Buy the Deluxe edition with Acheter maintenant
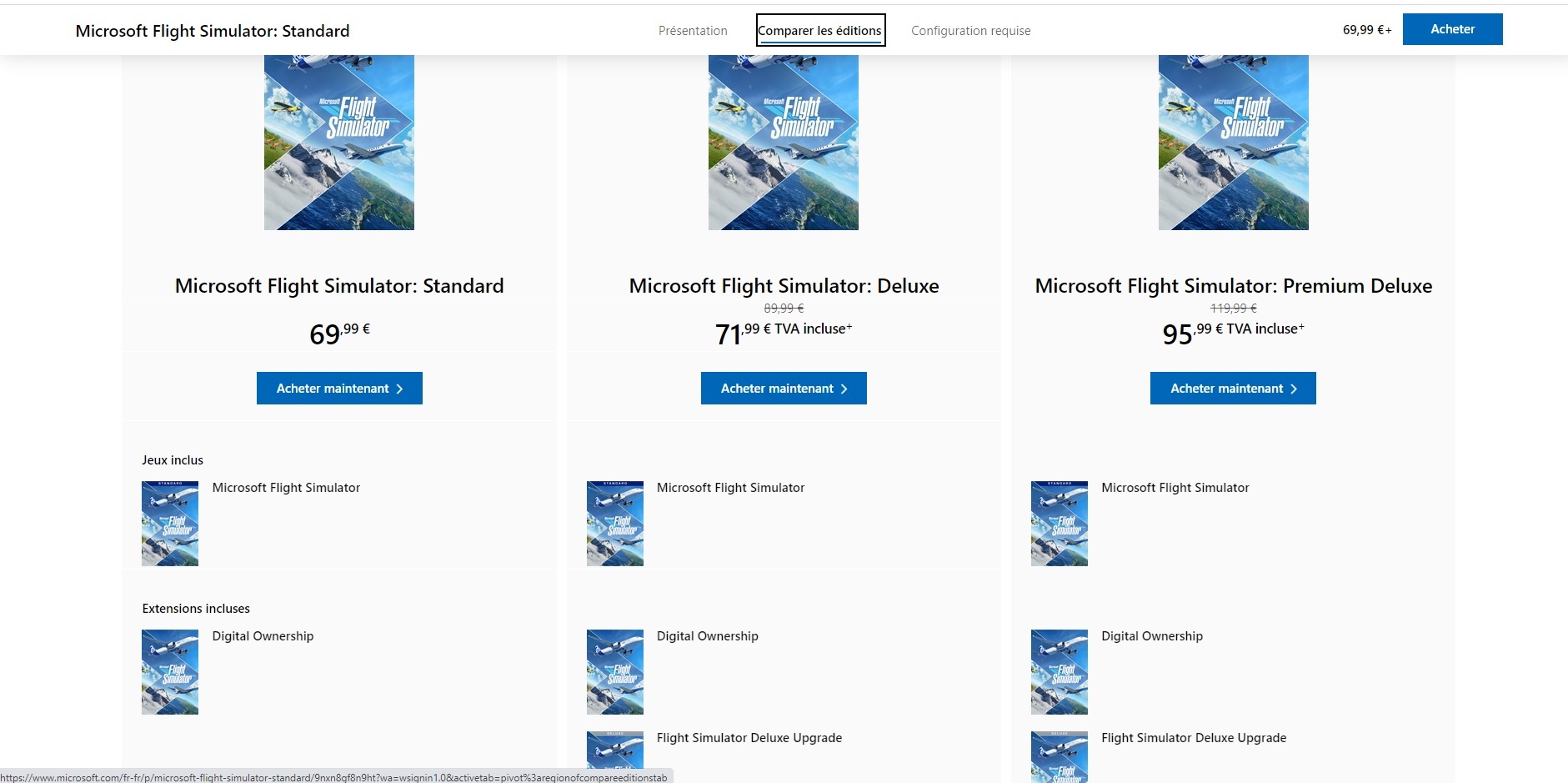 click(x=784, y=389)
